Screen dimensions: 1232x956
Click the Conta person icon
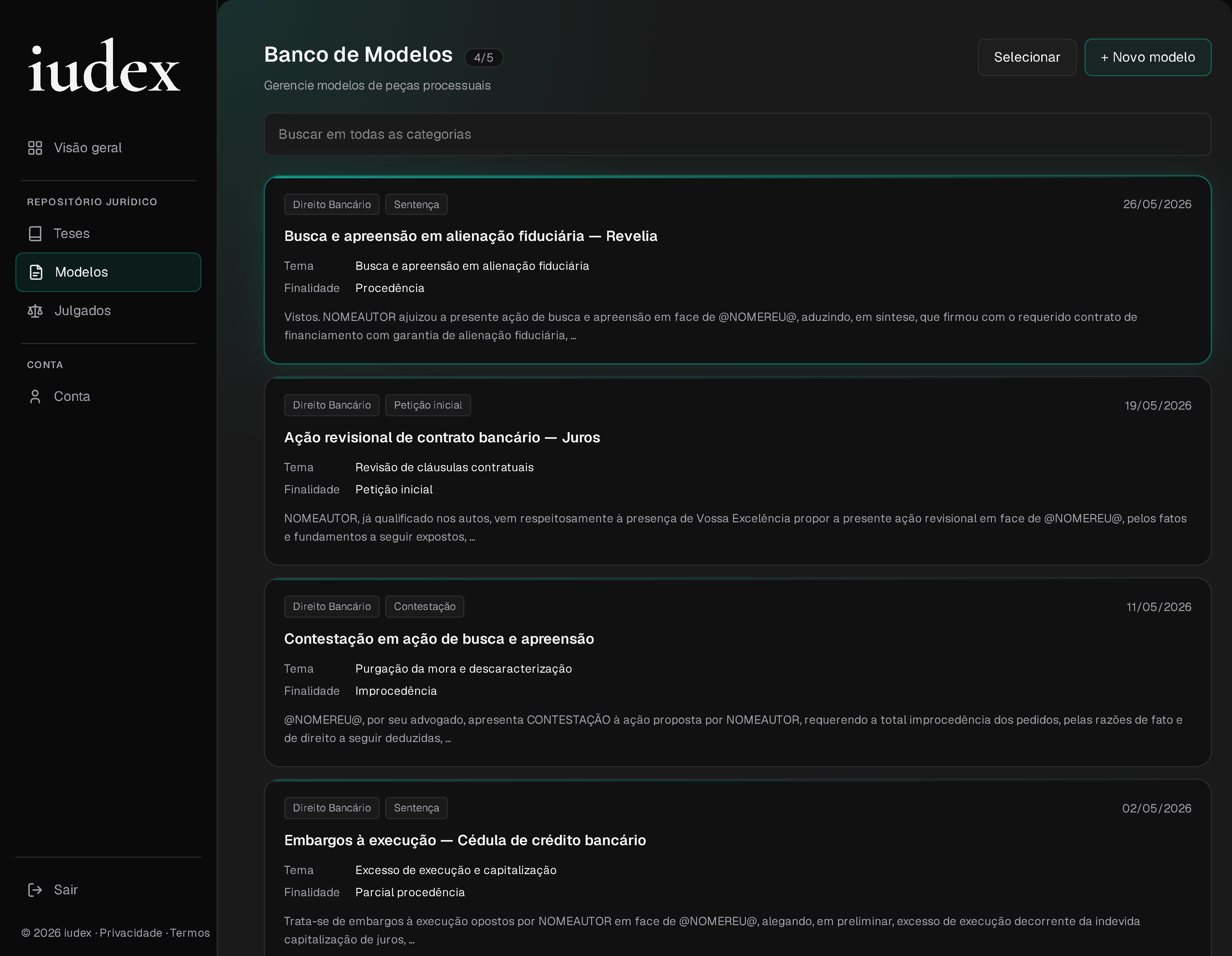tap(35, 397)
